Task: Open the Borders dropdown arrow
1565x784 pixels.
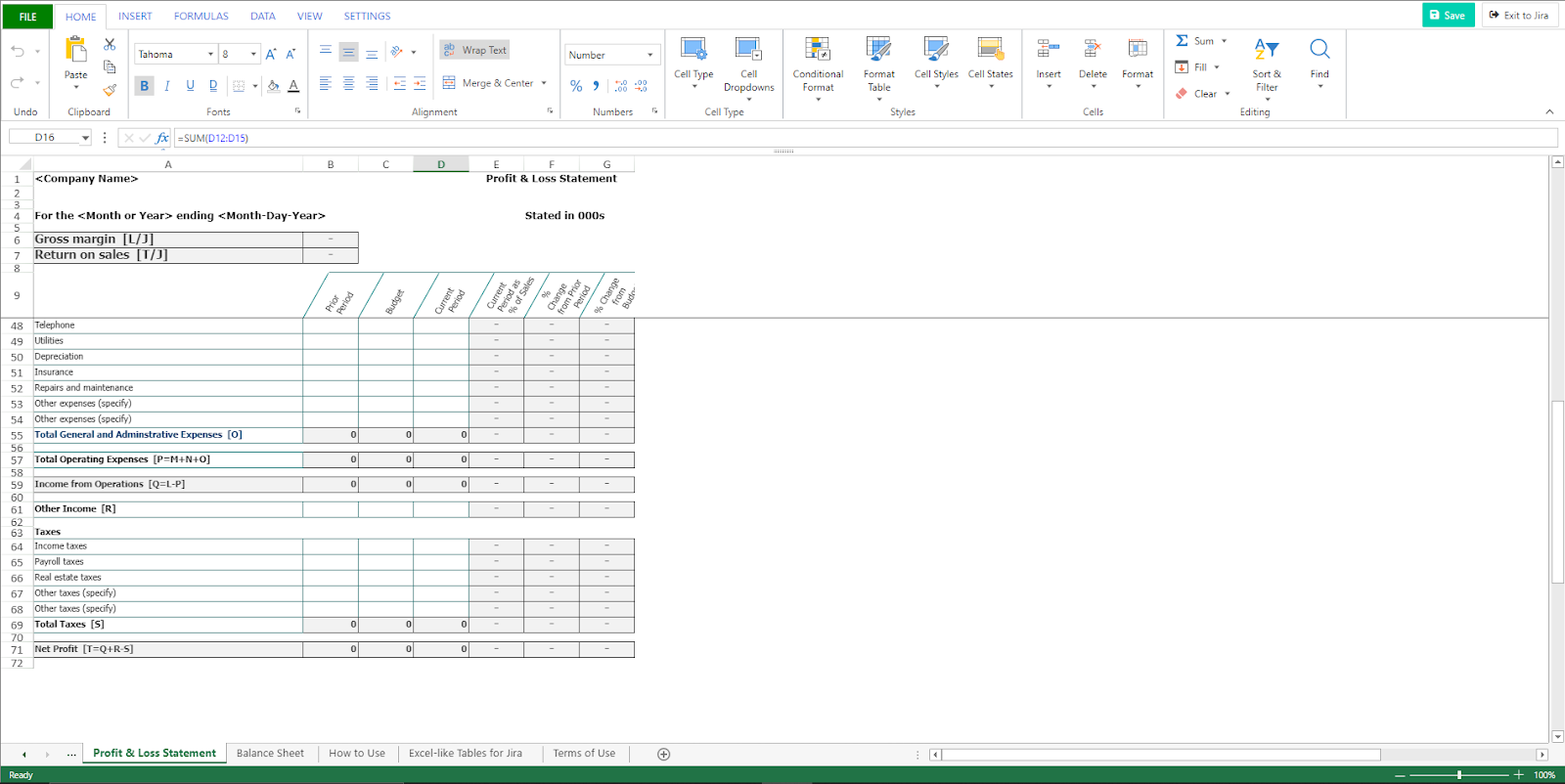Action: [x=255, y=86]
